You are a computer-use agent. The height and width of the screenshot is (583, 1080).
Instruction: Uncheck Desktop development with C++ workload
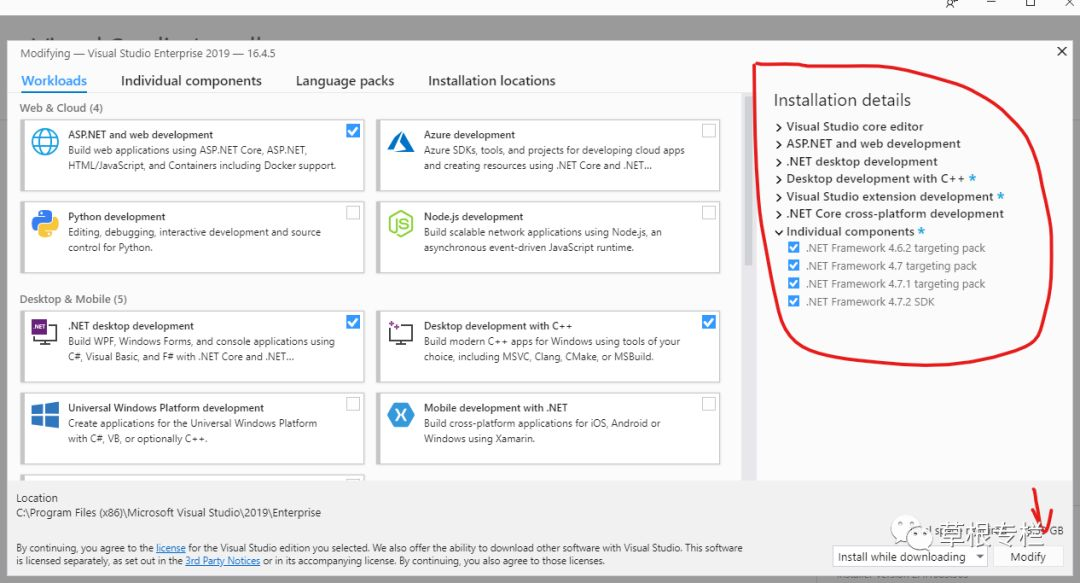[708, 322]
